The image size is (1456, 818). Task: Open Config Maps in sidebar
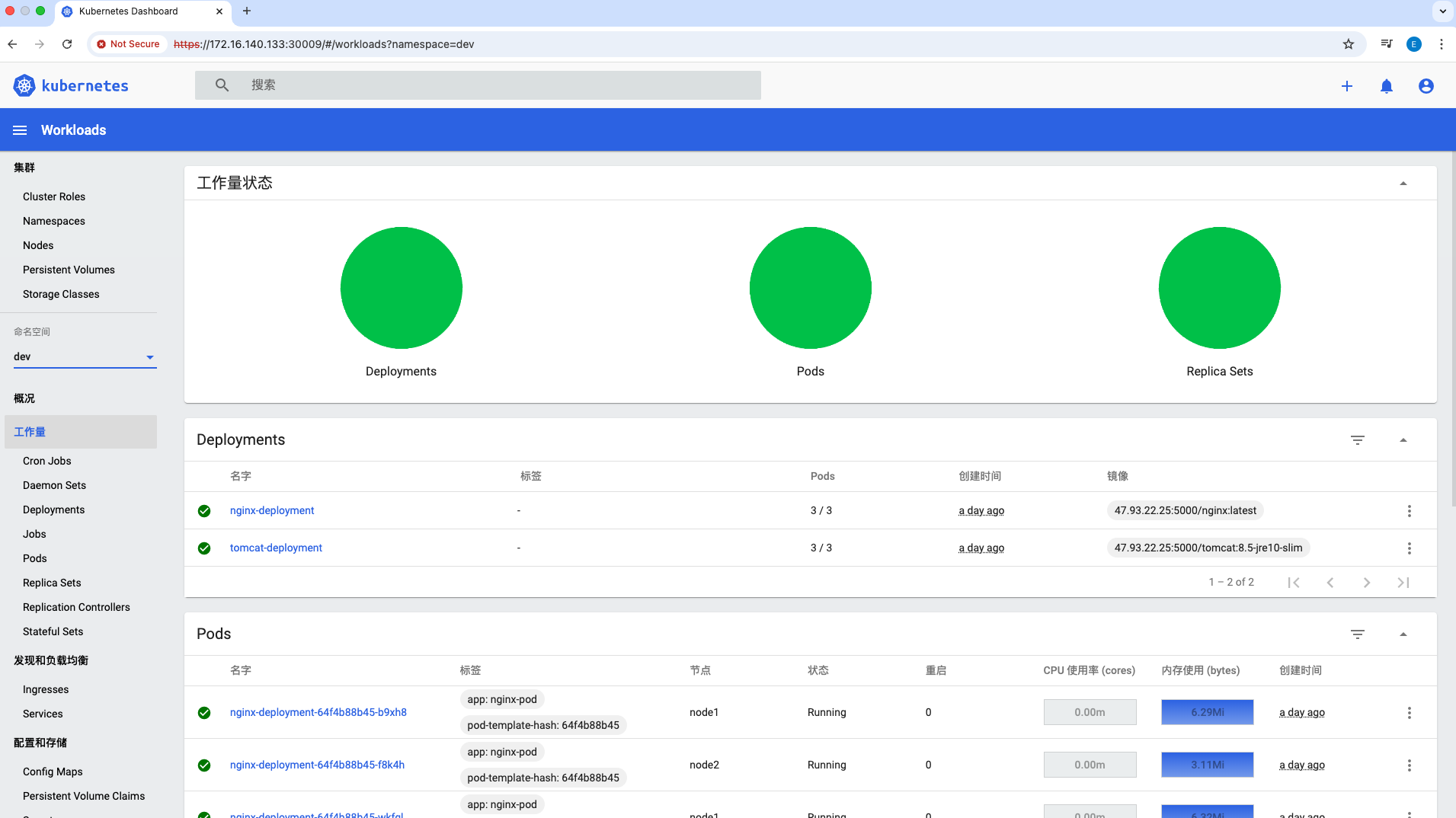[53, 772]
